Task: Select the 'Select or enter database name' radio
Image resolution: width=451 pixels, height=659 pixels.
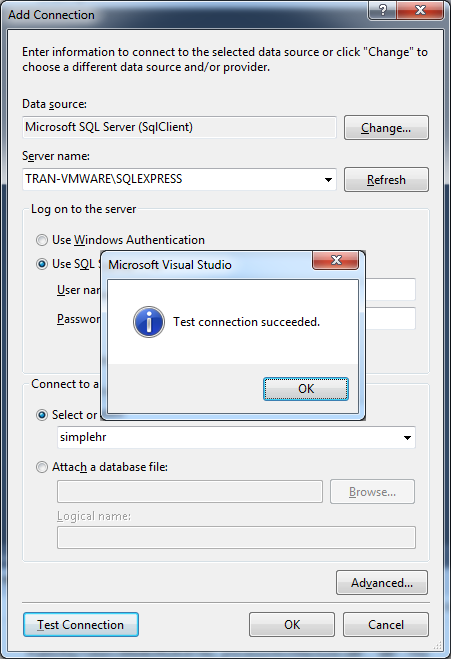Action: pos(42,415)
